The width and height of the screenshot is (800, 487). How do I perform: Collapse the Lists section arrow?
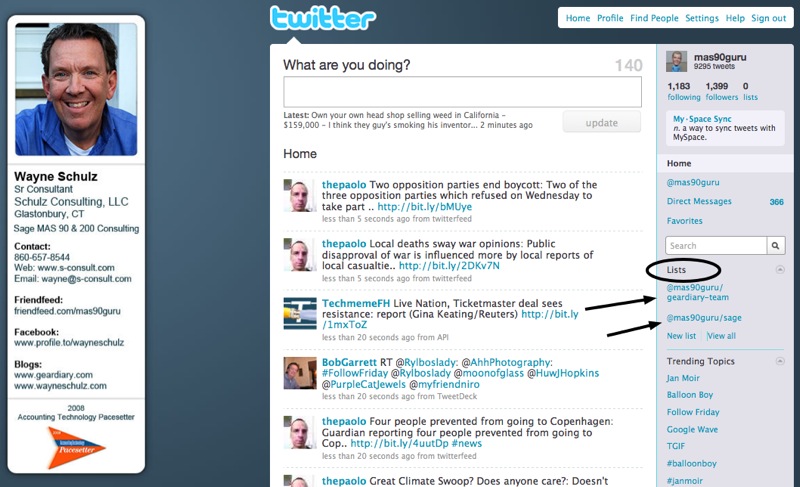(780, 269)
